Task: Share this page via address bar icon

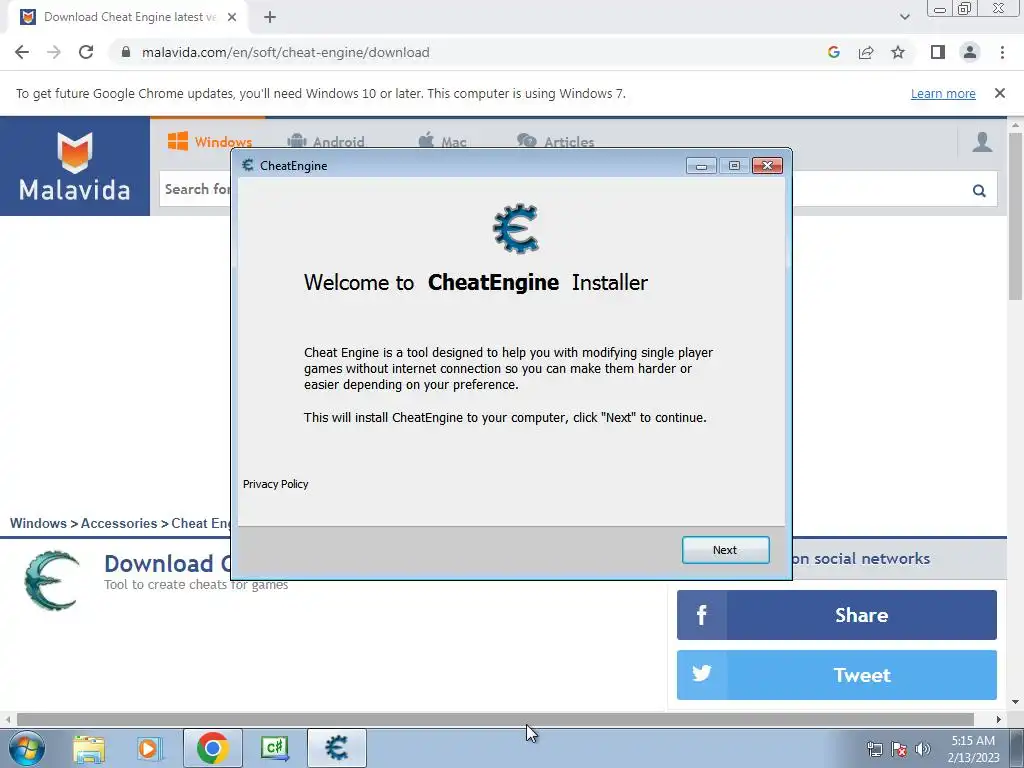Action: click(866, 52)
